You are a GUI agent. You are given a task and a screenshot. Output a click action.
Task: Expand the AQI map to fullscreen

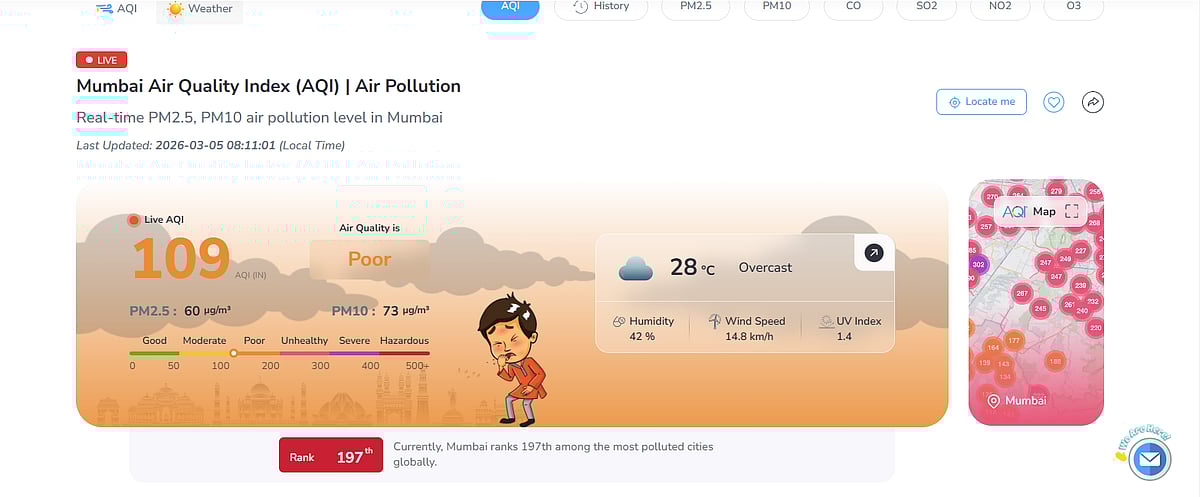[x=1072, y=211]
